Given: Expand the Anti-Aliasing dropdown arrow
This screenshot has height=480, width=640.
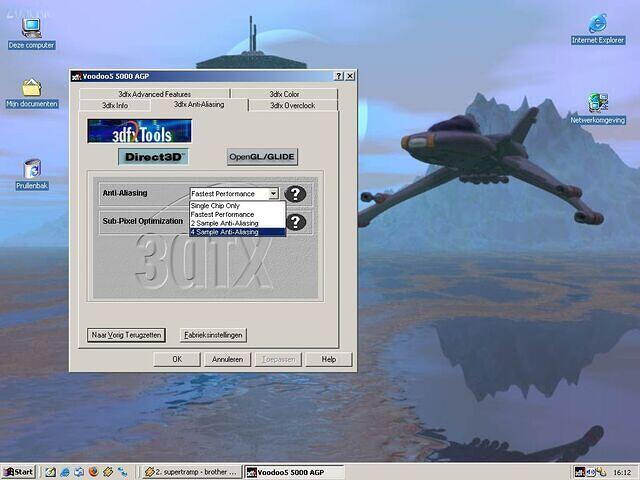Looking at the screenshot, I should point(273,193).
